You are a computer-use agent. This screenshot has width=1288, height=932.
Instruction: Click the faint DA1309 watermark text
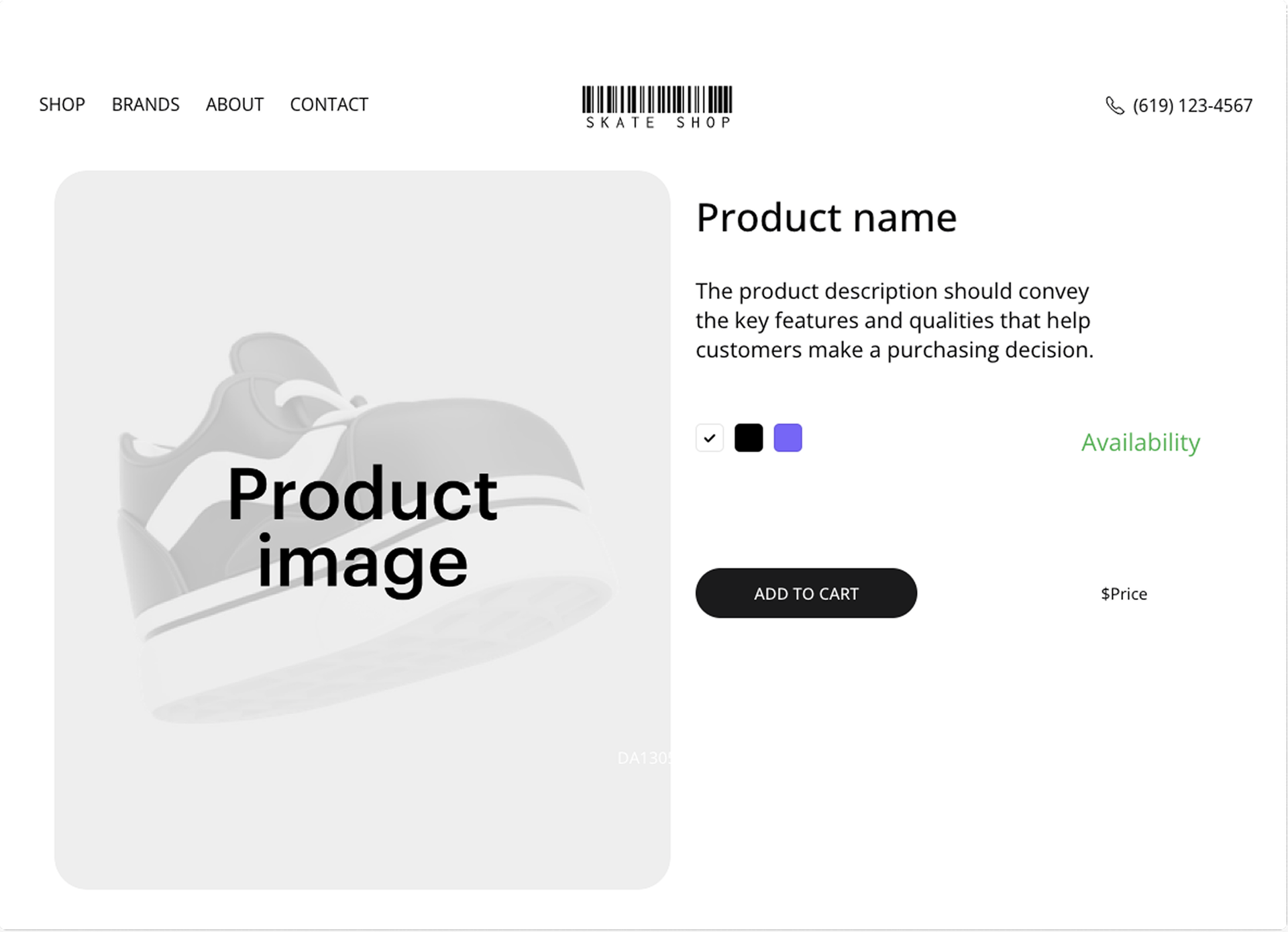644,758
